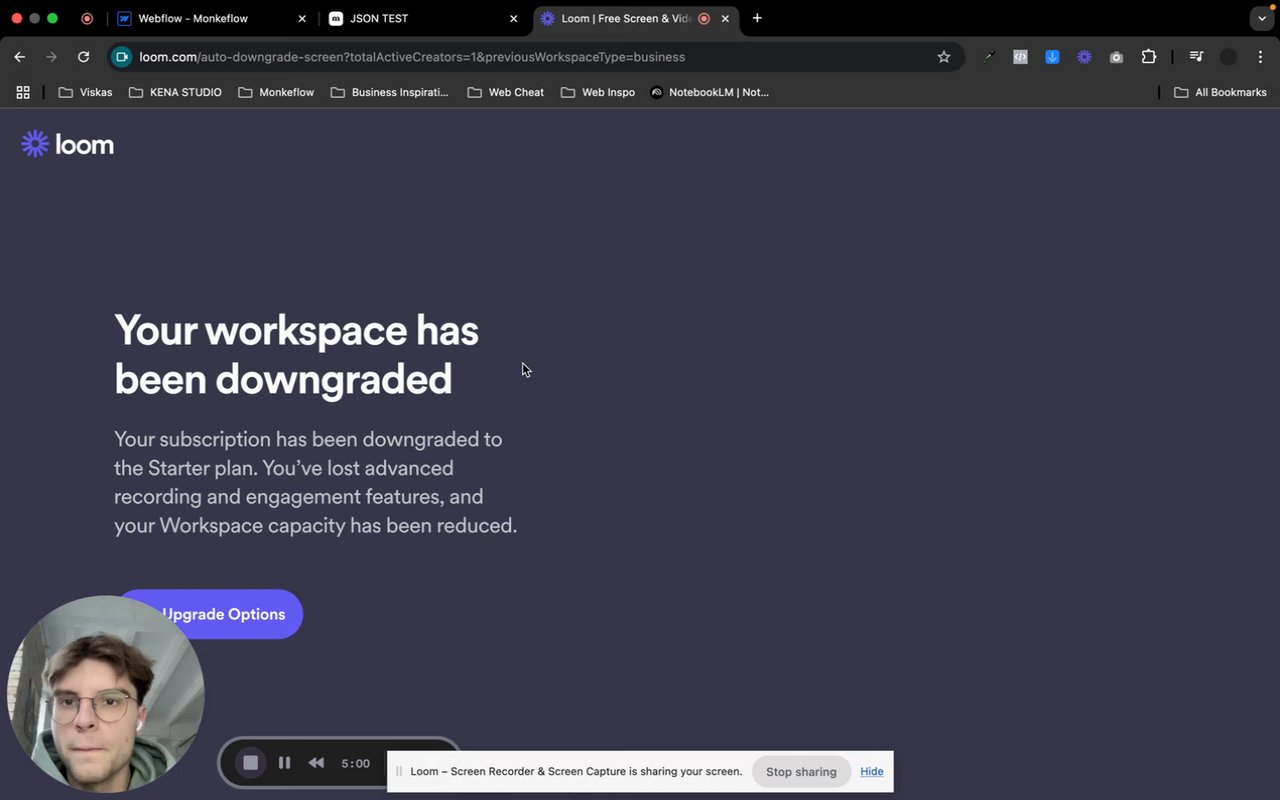Open the Viskas bookmarks folder

[85, 92]
